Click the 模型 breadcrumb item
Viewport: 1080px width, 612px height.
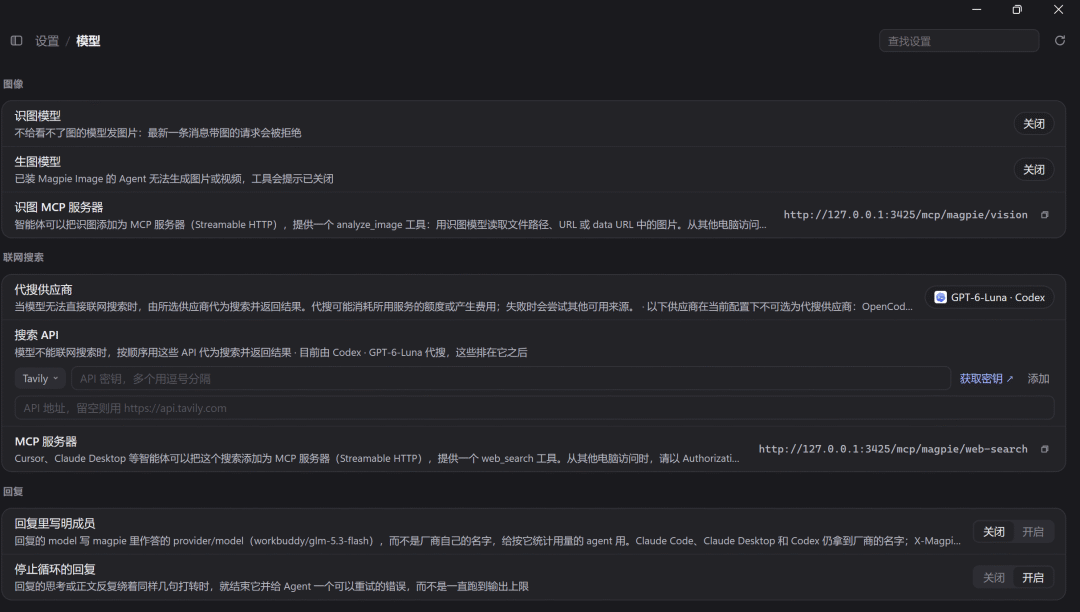click(x=88, y=41)
